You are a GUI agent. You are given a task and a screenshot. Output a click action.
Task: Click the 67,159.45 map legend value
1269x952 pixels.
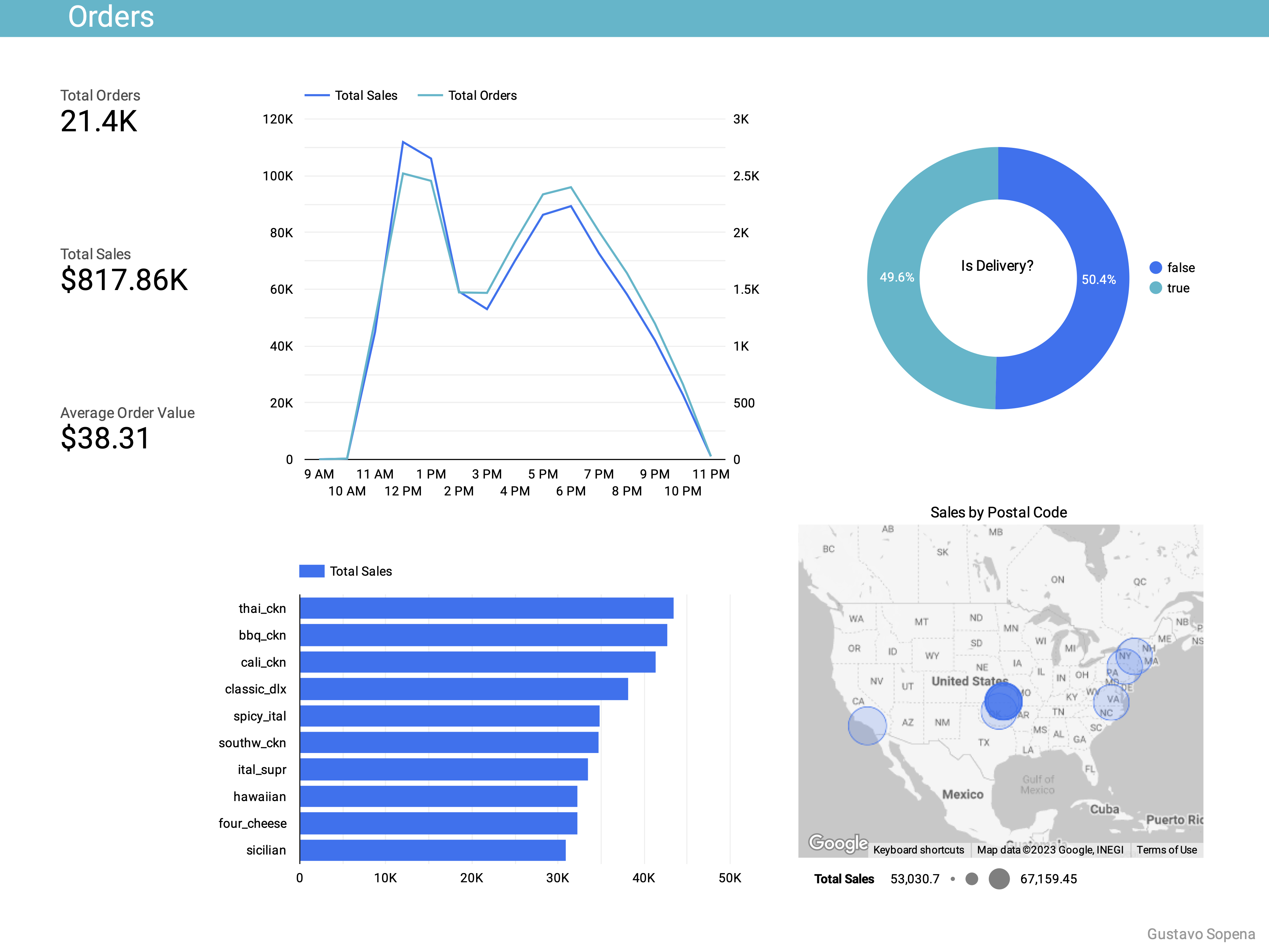pos(1048,879)
